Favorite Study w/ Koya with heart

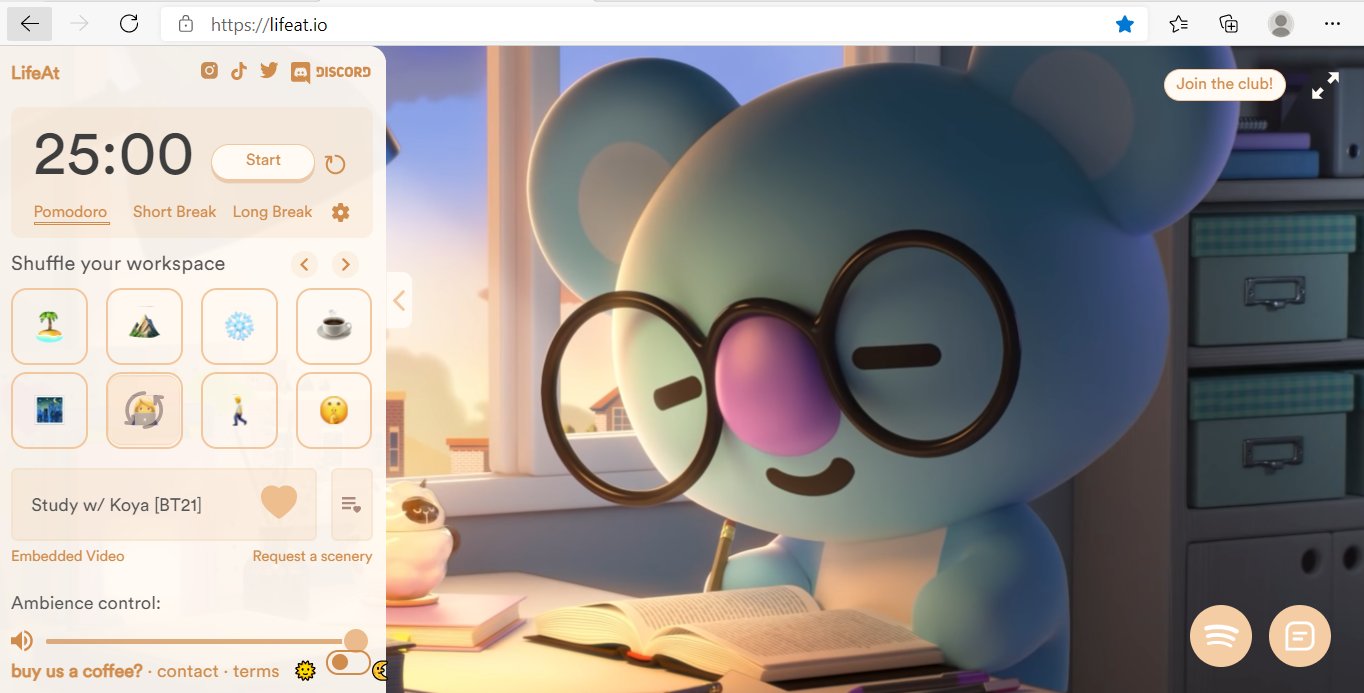pyautogui.click(x=279, y=503)
